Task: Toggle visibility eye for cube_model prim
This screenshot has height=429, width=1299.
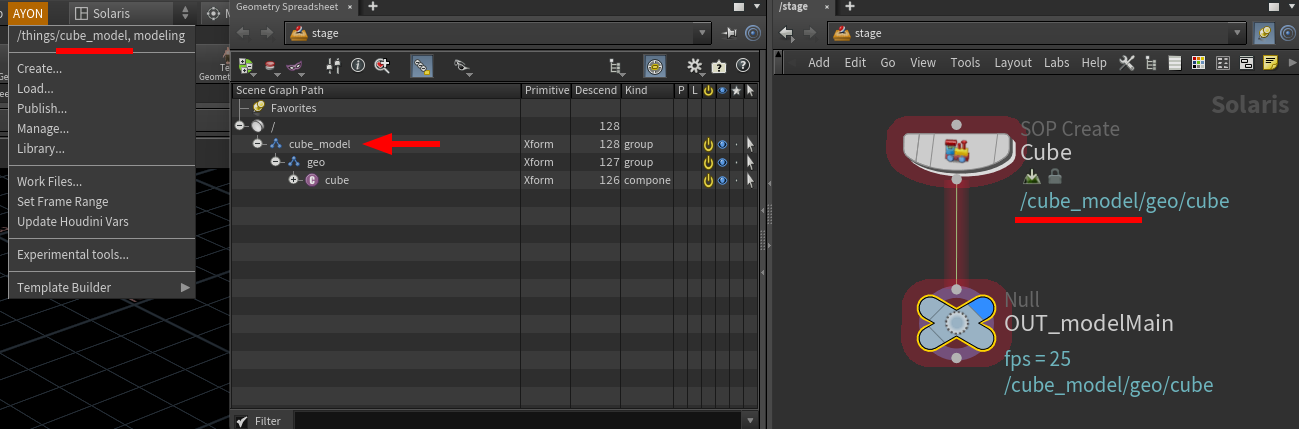Action: click(x=722, y=145)
